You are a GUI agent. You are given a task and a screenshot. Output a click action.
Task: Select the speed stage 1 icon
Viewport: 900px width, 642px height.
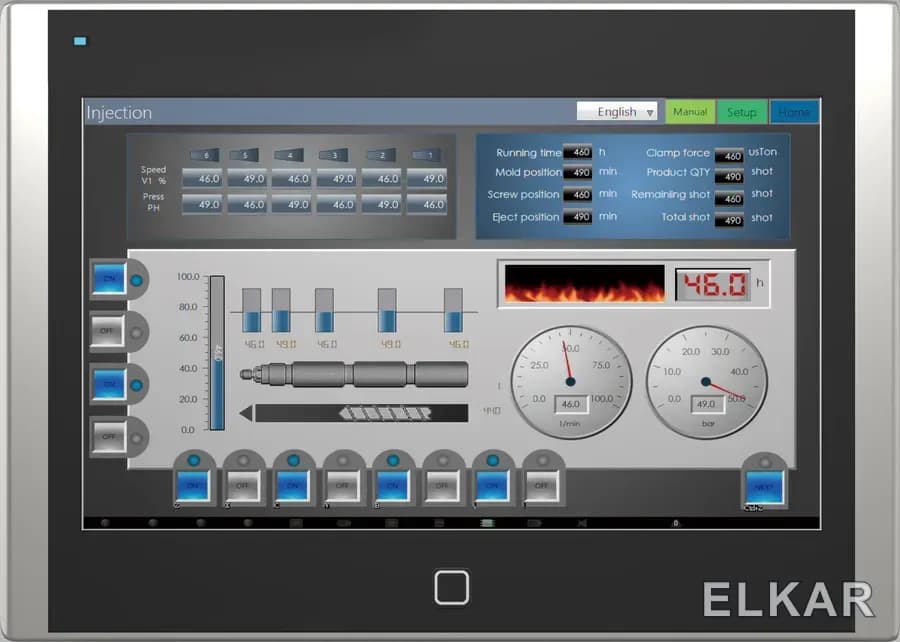426,155
